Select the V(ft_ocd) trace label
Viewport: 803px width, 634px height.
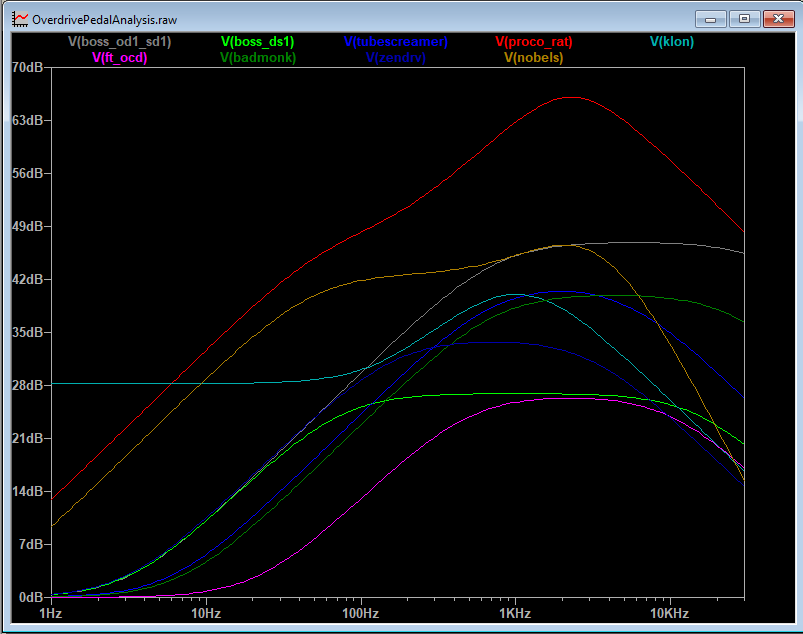click(119, 57)
